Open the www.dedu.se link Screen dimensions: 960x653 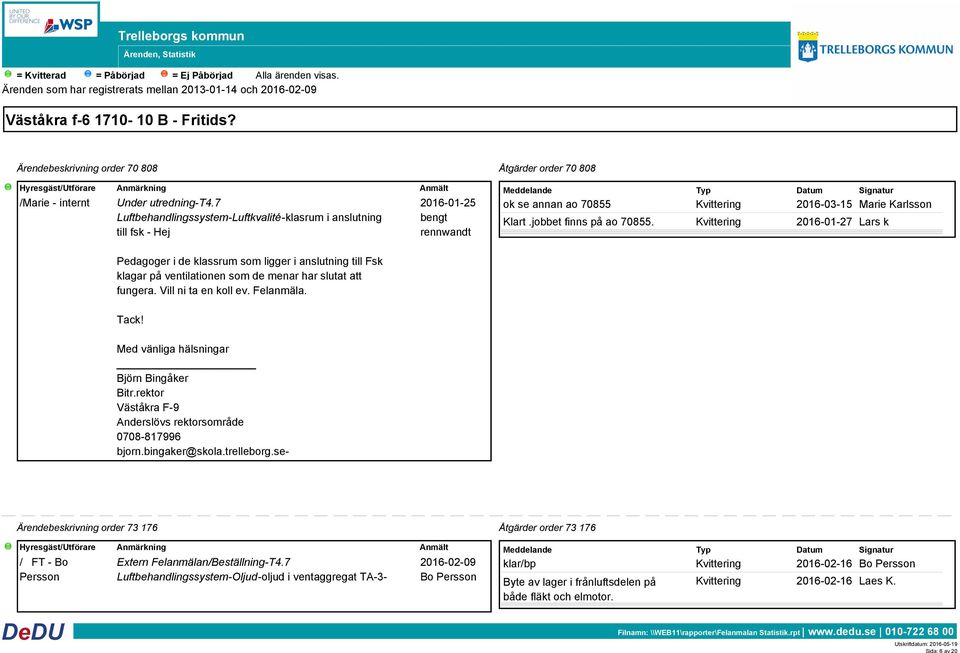point(842,632)
